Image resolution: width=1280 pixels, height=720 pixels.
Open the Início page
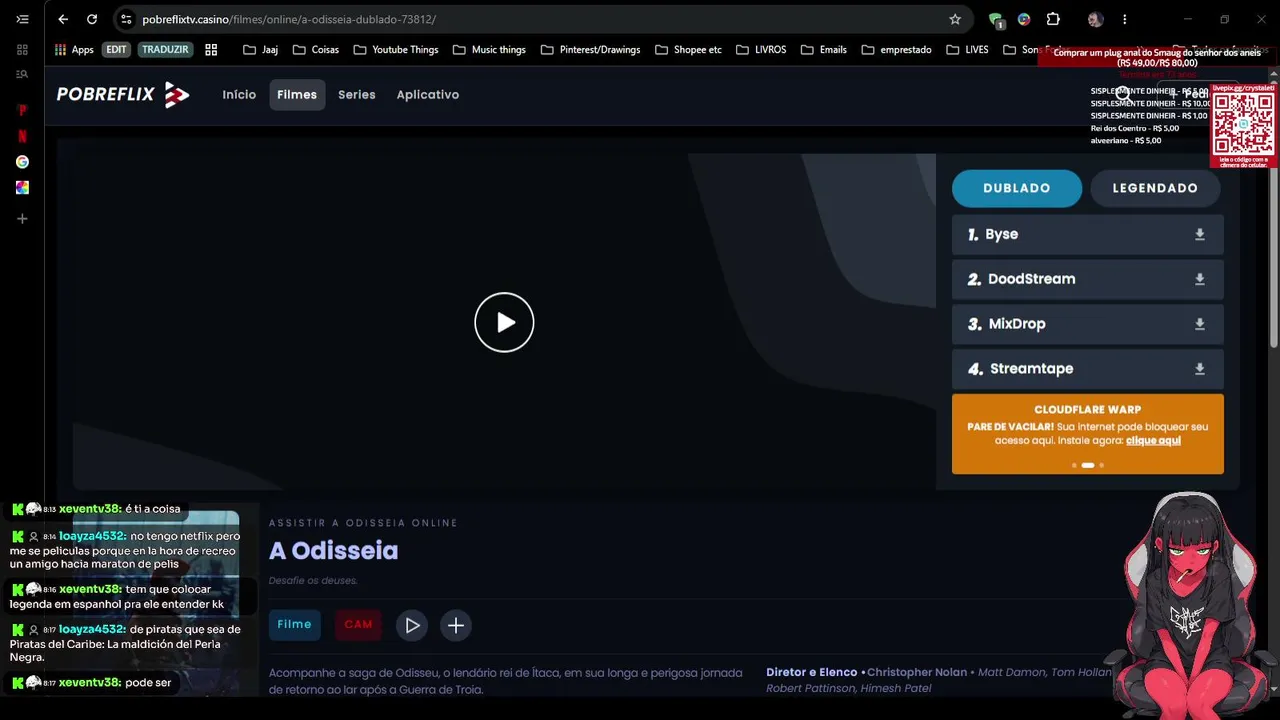point(239,95)
